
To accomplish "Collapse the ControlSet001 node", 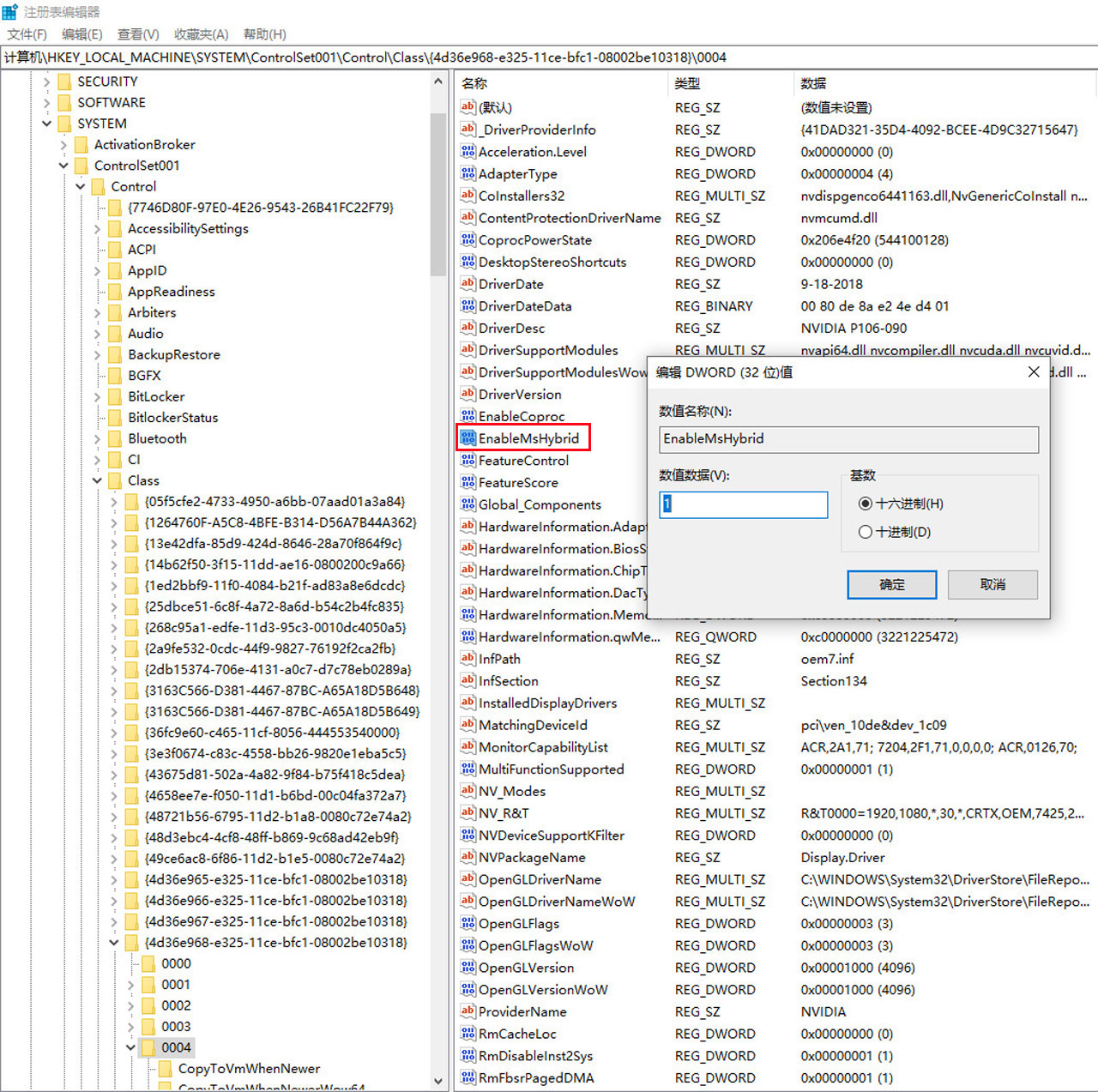I will point(63,166).
